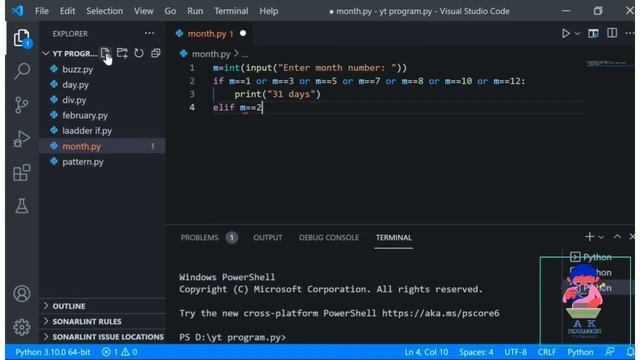
Task: Open the Manage gear settings icon
Action: [22, 327]
